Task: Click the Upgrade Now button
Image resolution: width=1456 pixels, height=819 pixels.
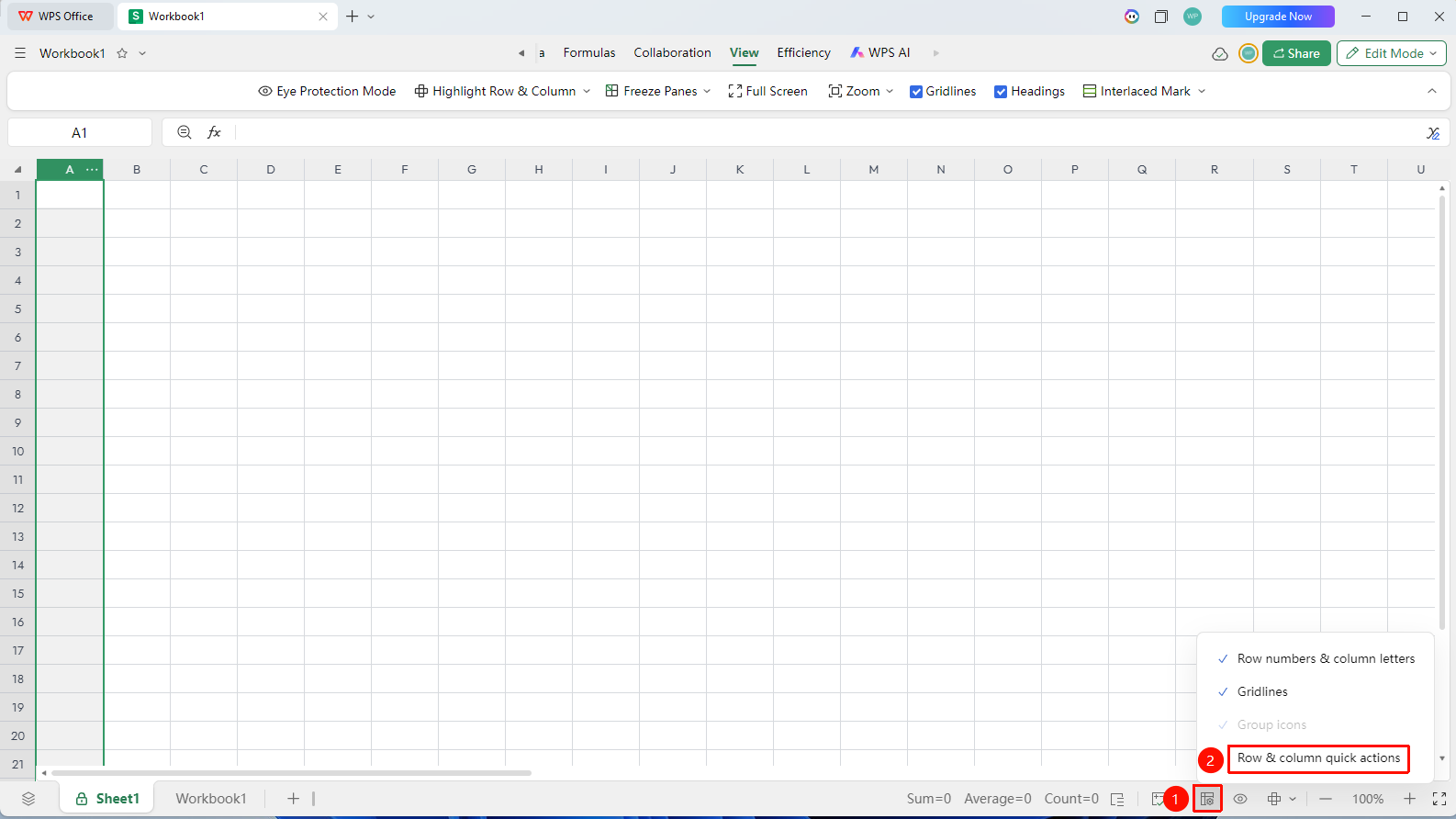Action: point(1278,17)
